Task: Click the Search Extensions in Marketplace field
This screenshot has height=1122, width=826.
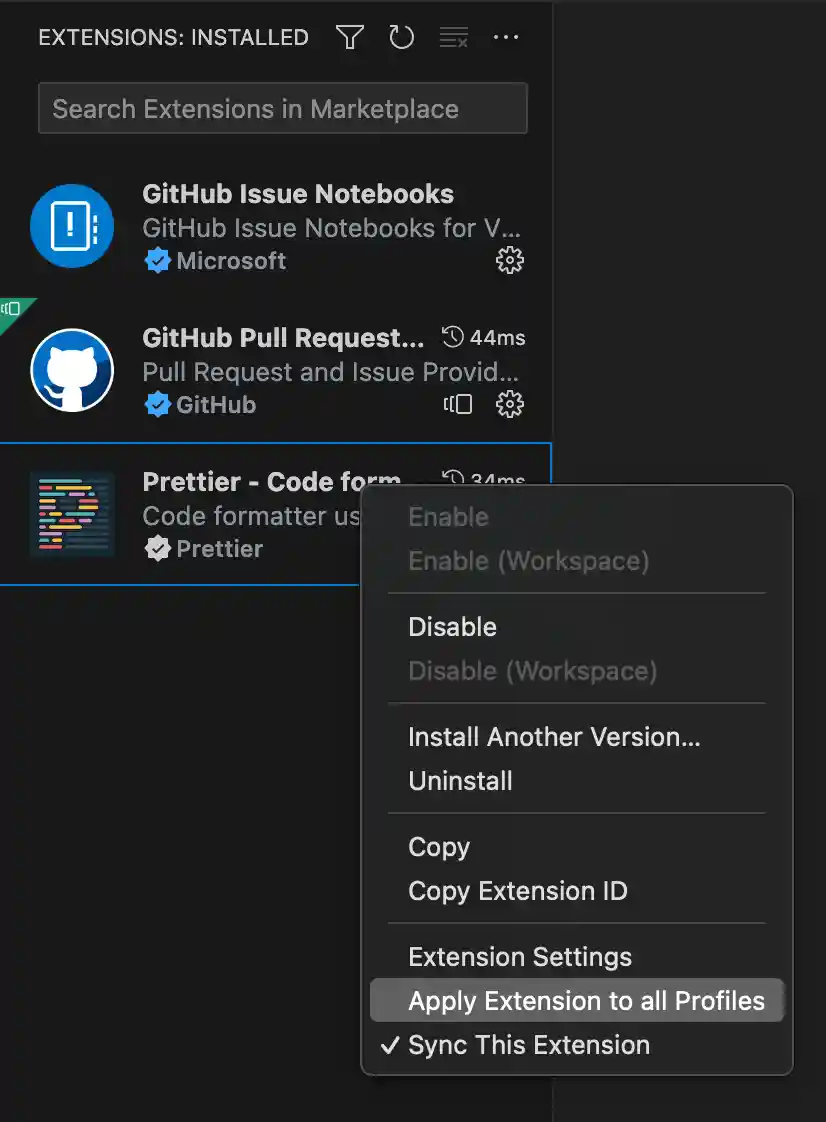Action: point(282,108)
